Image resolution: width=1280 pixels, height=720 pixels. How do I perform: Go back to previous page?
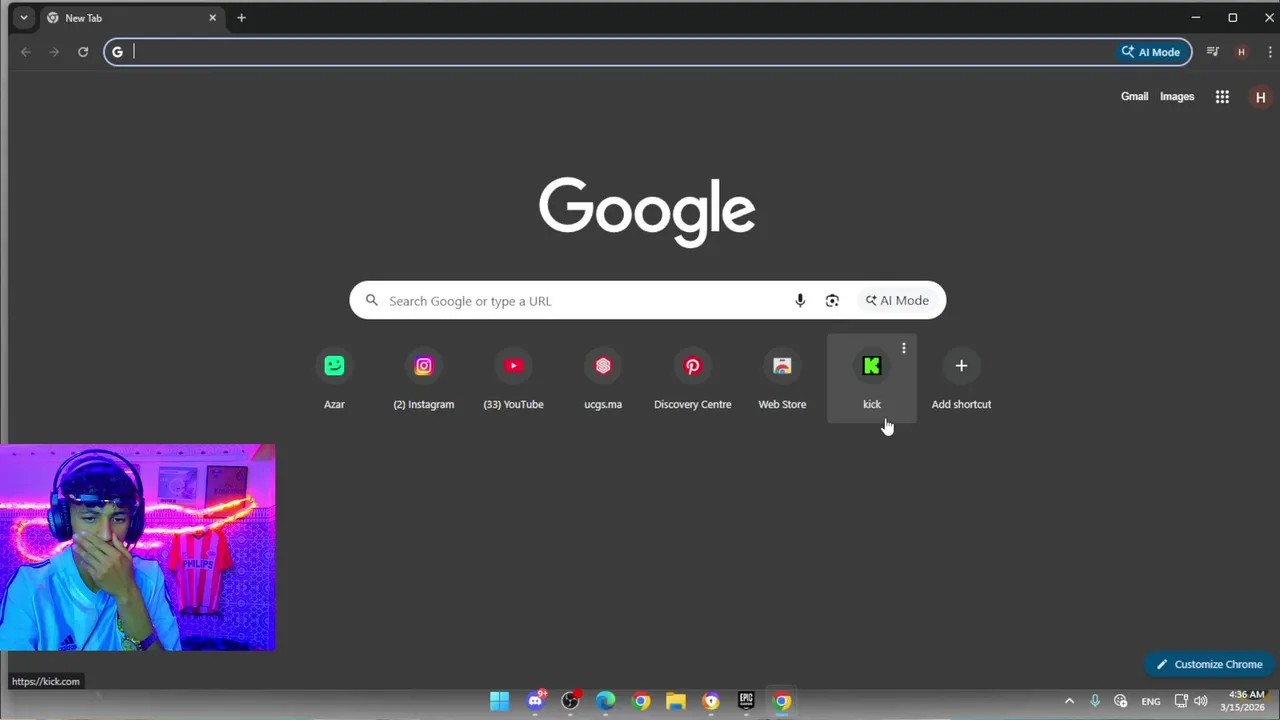click(26, 52)
